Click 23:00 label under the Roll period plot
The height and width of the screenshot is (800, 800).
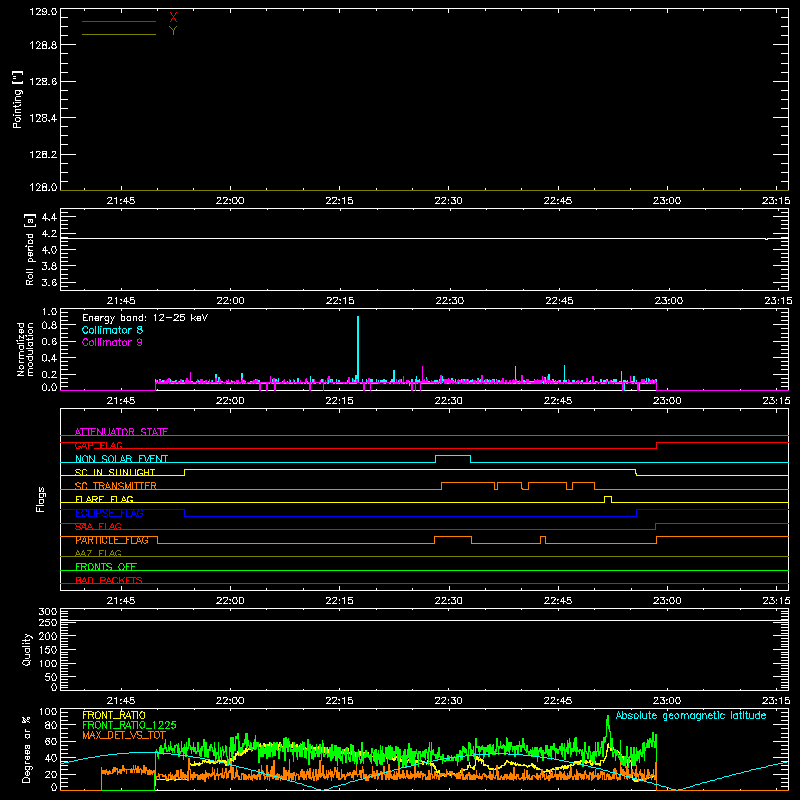[x=668, y=301]
